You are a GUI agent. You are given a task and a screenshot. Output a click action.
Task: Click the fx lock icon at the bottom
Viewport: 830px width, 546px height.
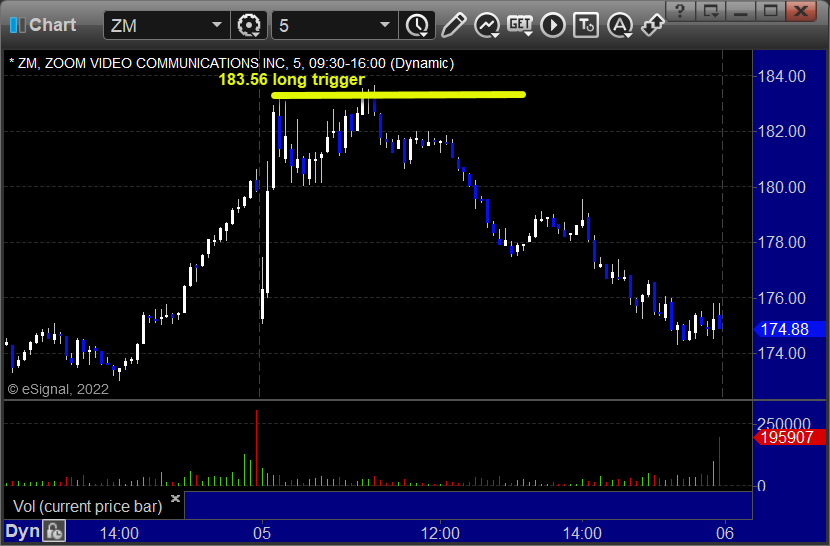(54, 531)
